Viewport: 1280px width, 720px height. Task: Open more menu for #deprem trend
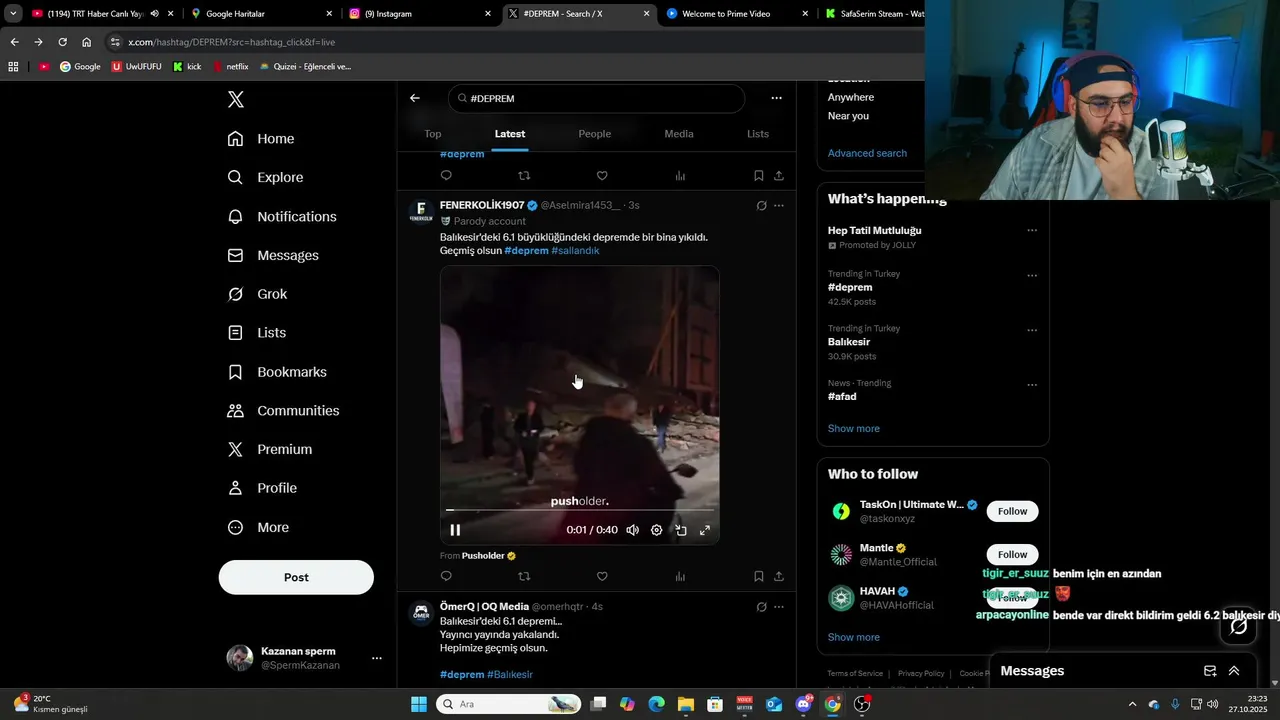pyautogui.click(x=1032, y=275)
